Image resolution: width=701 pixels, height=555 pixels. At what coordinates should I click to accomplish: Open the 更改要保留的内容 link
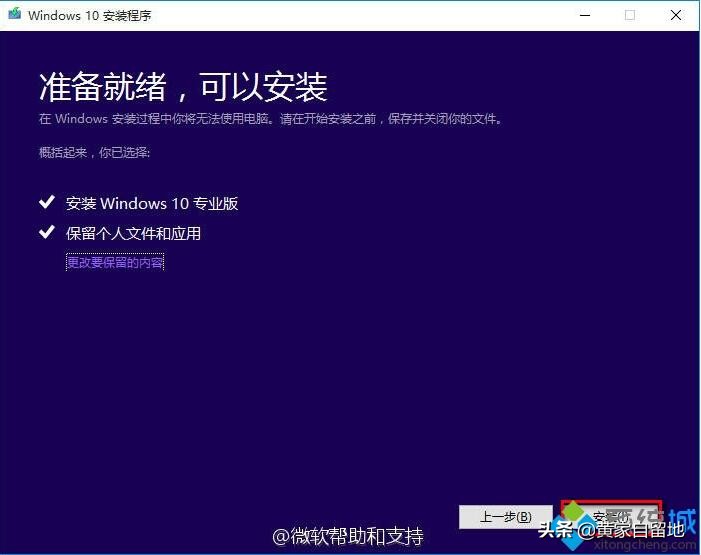pyautogui.click(x=115, y=262)
